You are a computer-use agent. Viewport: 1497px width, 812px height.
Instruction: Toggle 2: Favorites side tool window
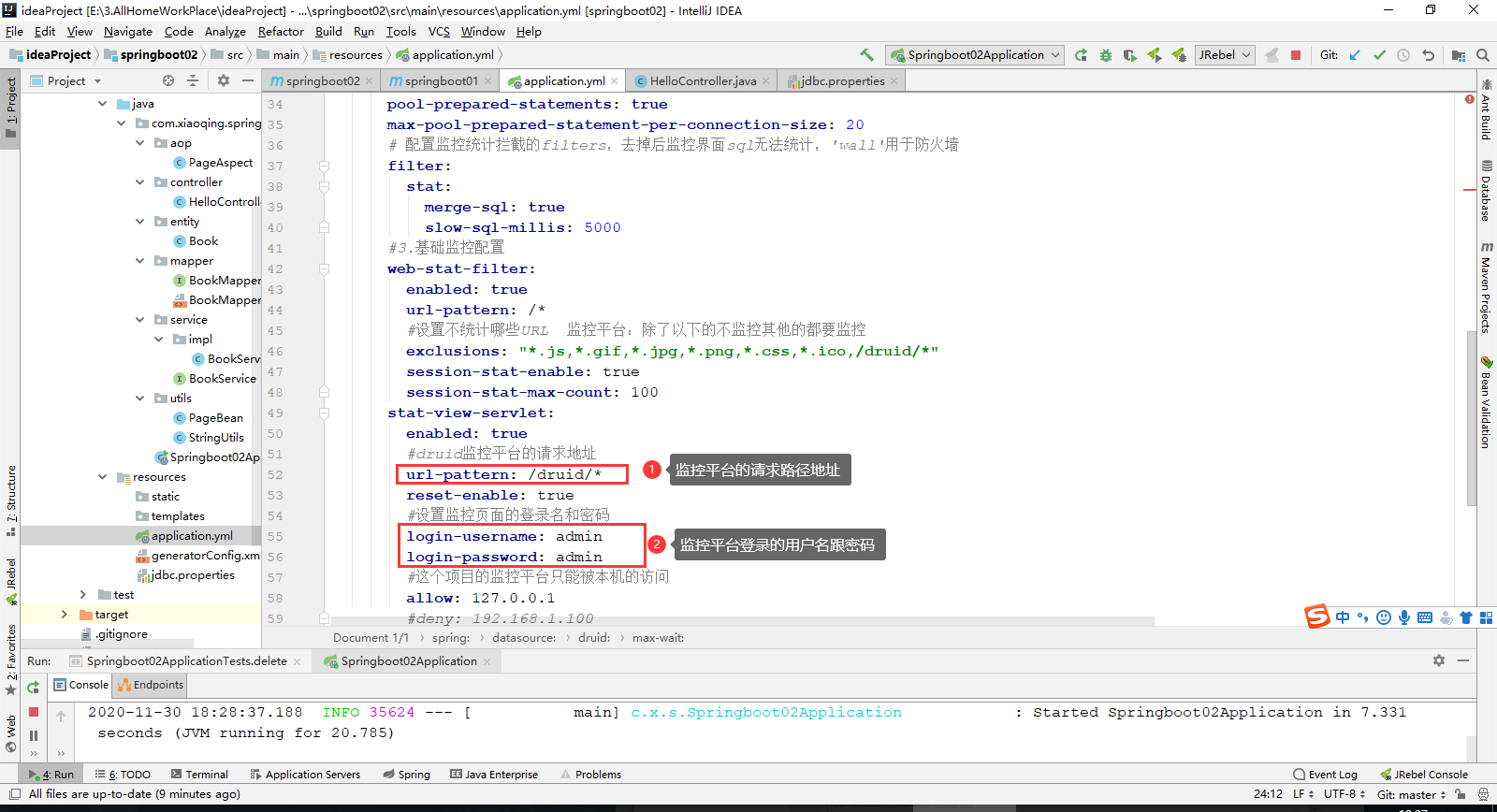[x=10, y=659]
